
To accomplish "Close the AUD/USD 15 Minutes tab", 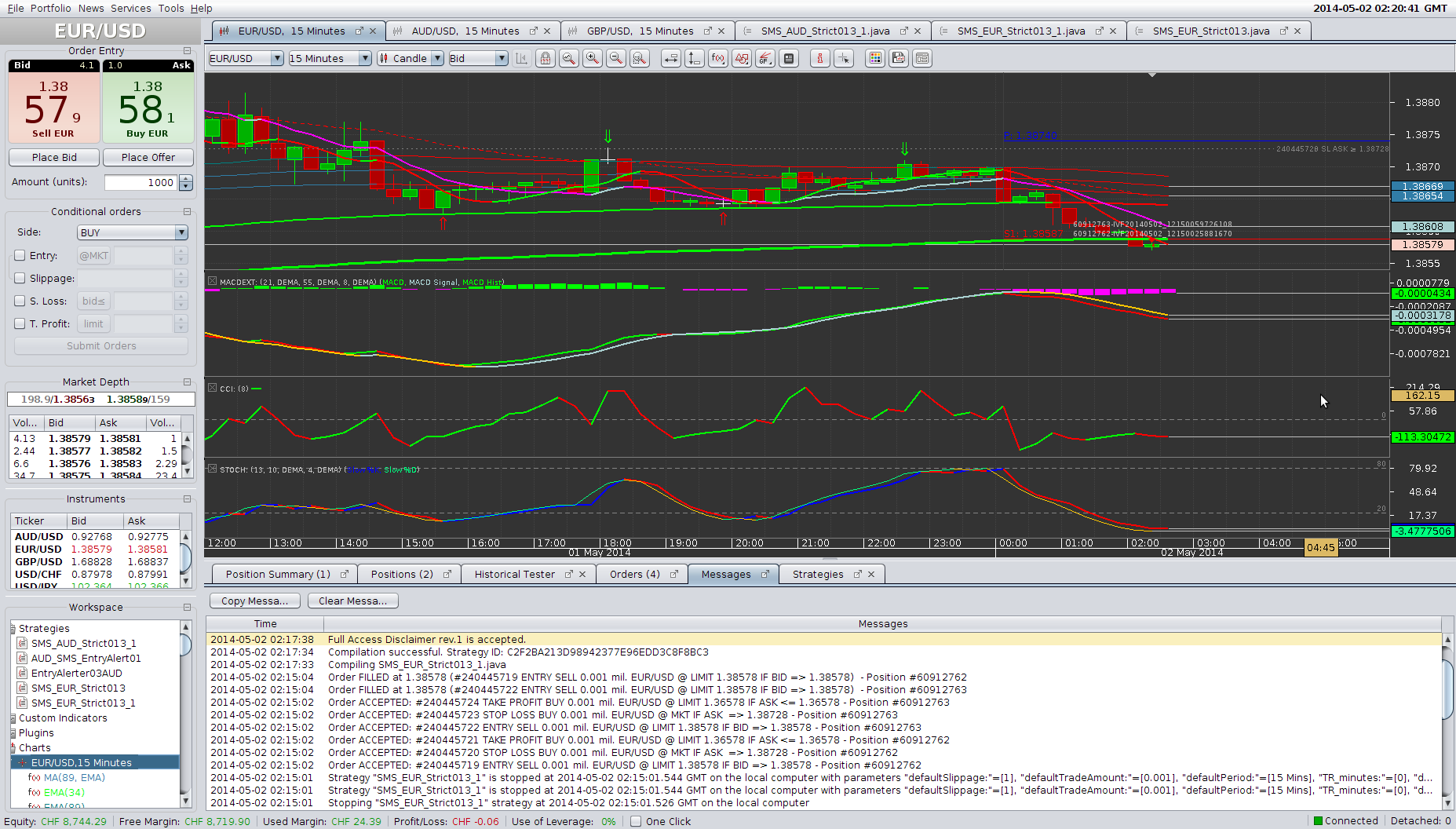I will [547, 31].
